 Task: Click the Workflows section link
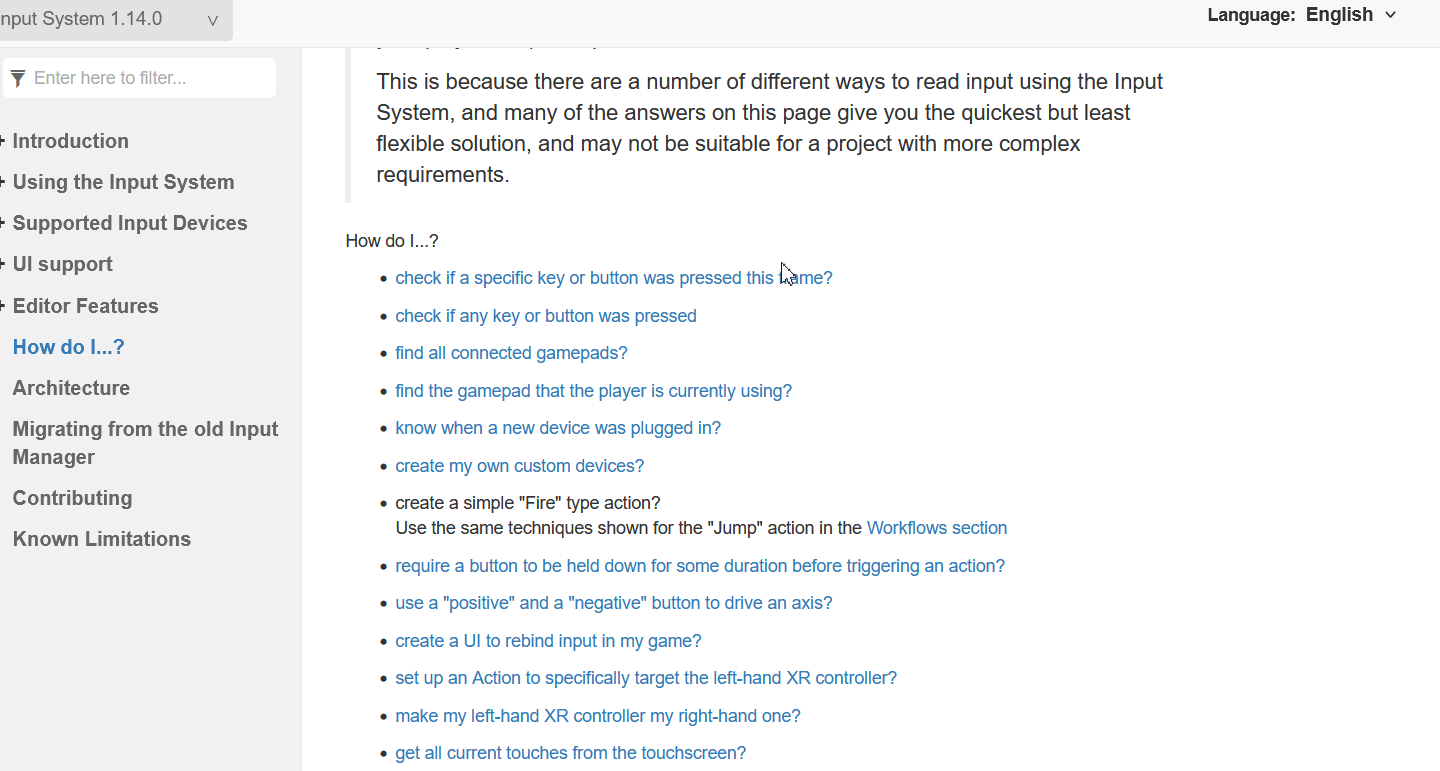click(937, 528)
